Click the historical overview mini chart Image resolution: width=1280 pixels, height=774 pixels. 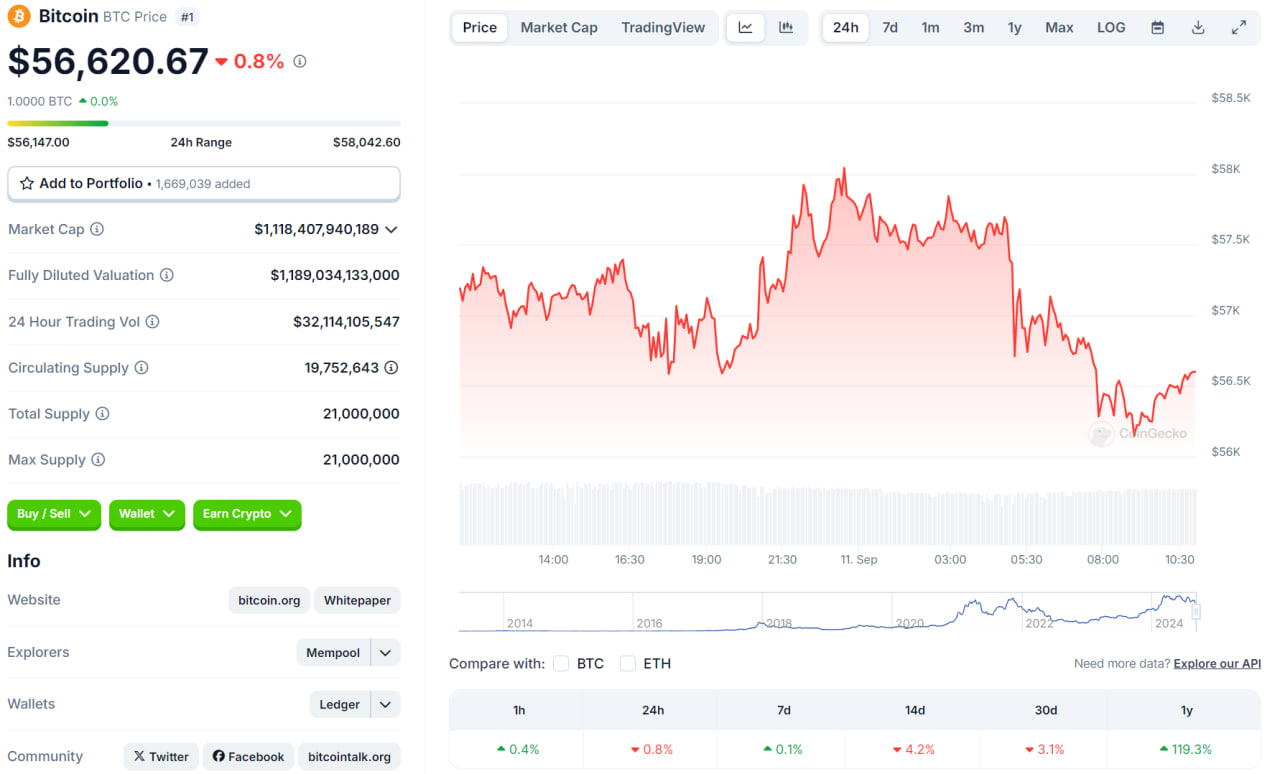coord(827,612)
